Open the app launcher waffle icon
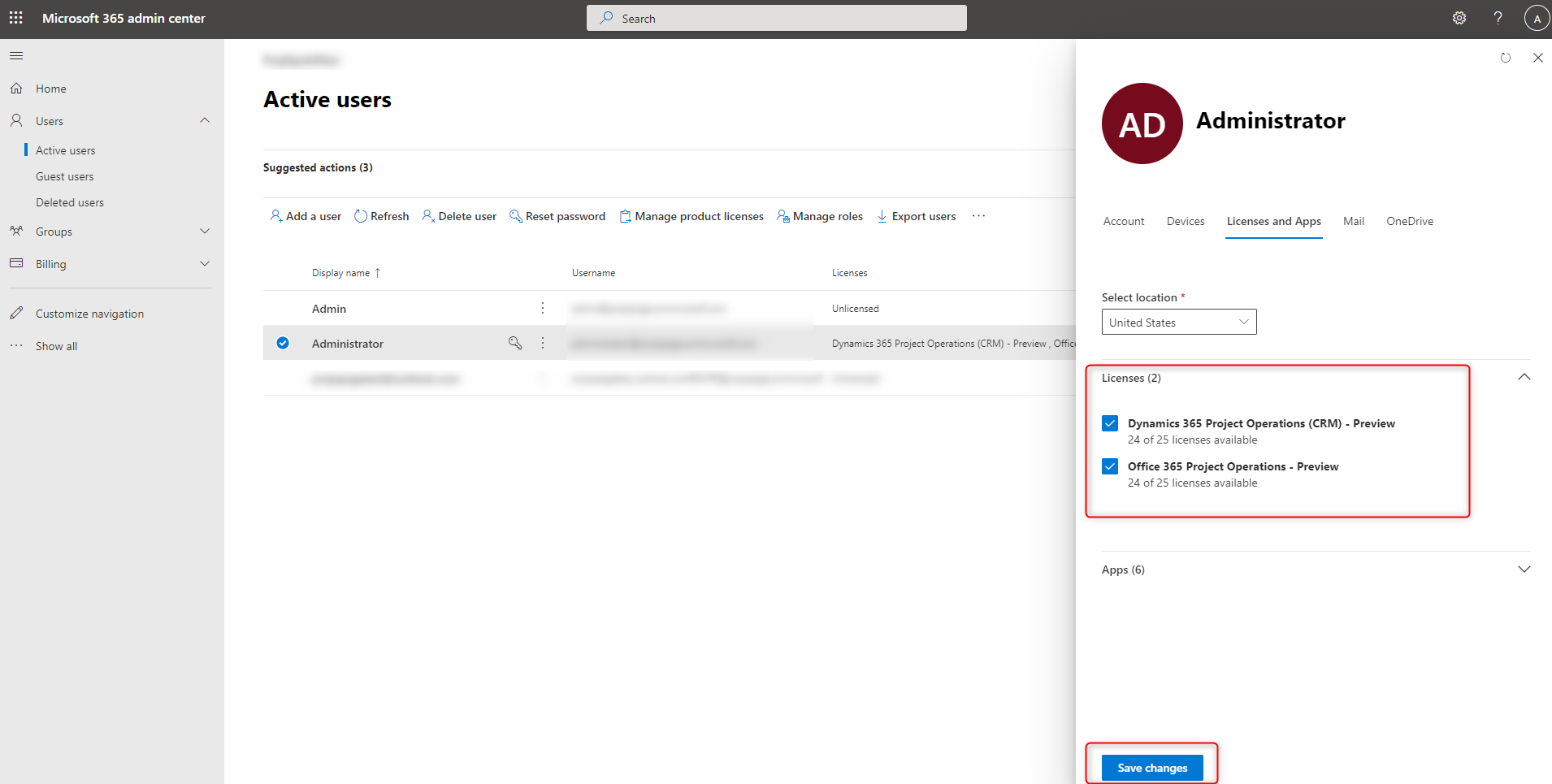The image size is (1552, 784). pyautogui.click(x=15, y=18)
